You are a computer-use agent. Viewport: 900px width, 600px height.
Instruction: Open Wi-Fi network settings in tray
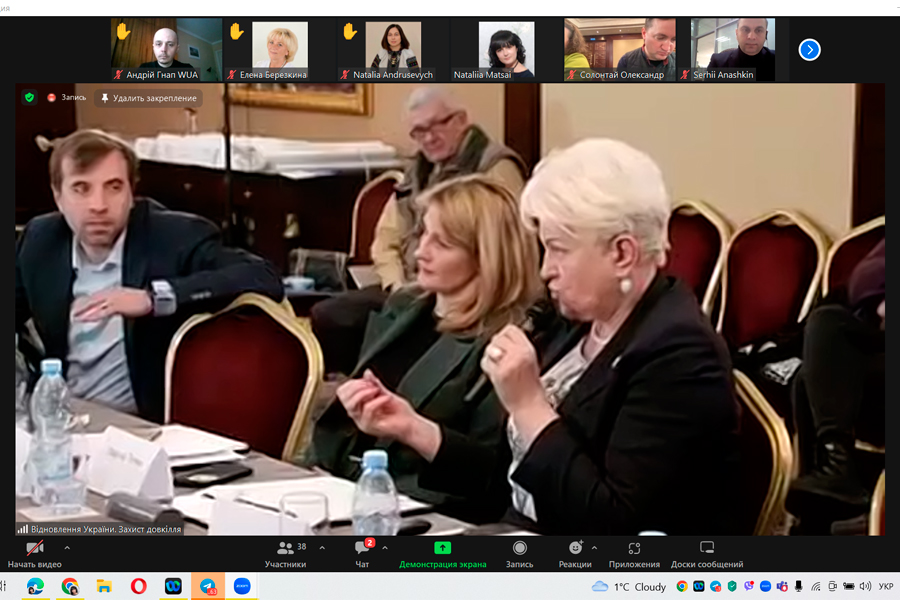point(816,586)
